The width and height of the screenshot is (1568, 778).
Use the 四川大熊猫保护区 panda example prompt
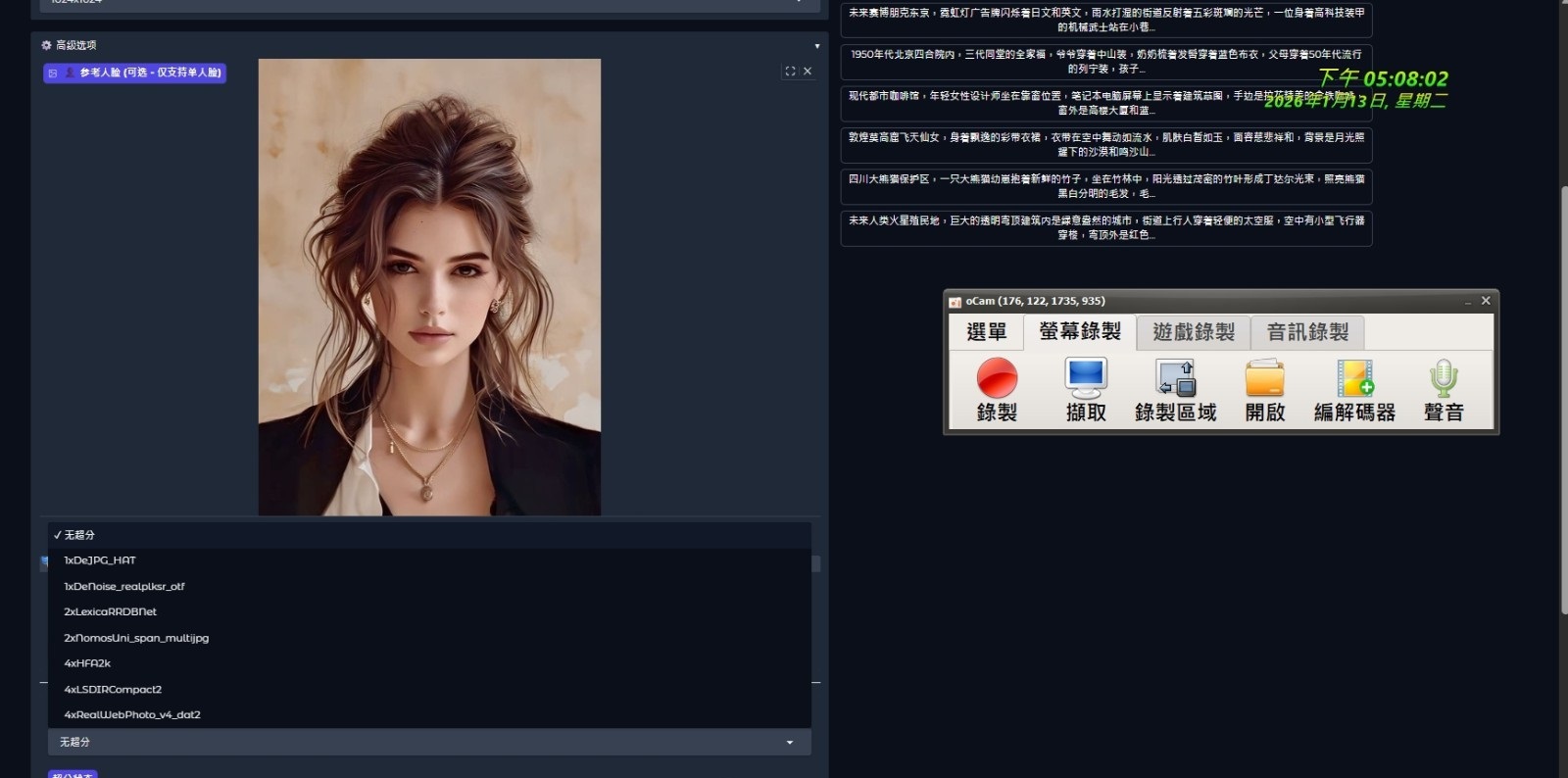[x=1105, y=186]
